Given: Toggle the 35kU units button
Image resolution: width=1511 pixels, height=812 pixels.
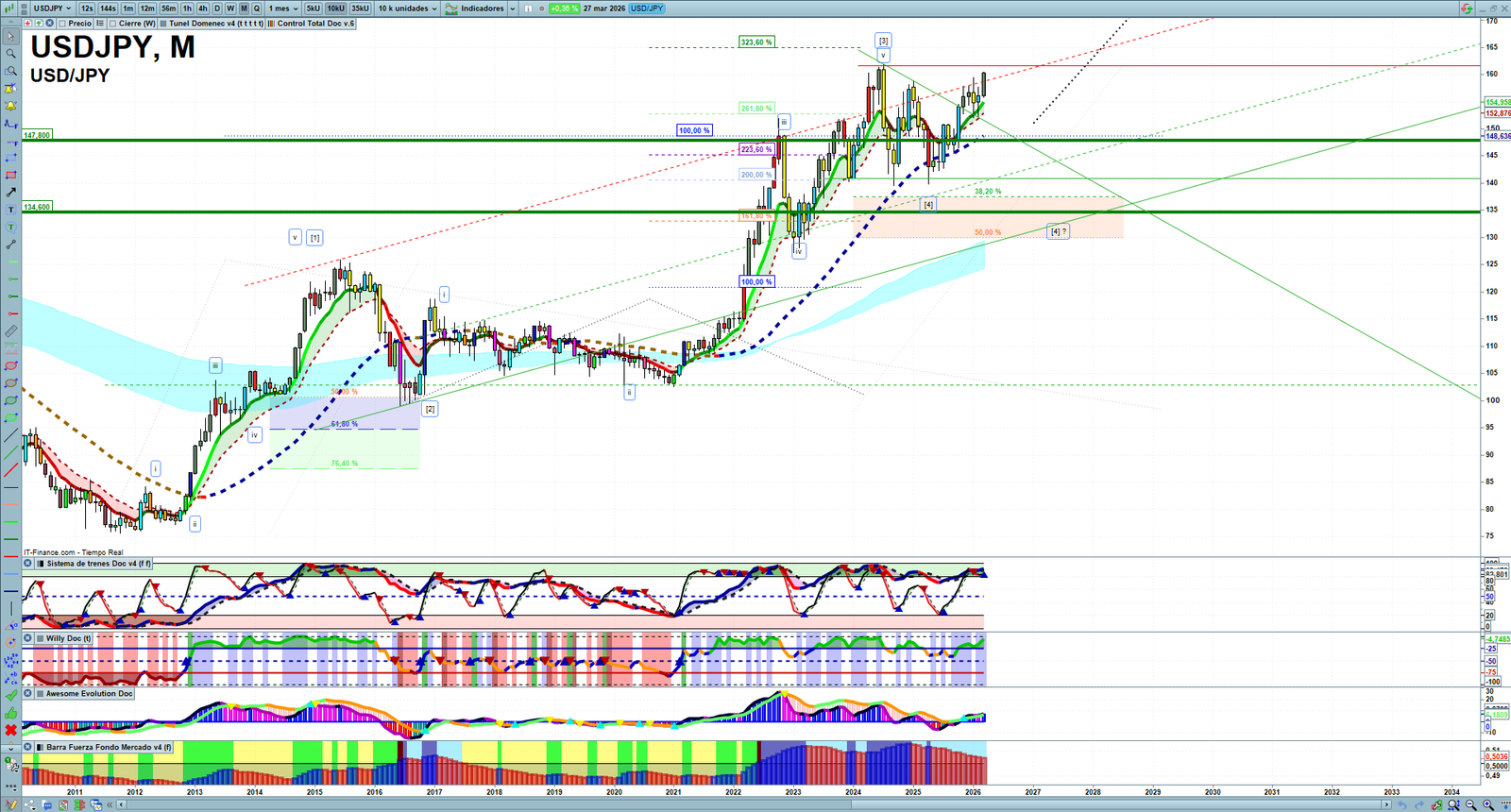Looking at the screenshot, I should [360, 8].
